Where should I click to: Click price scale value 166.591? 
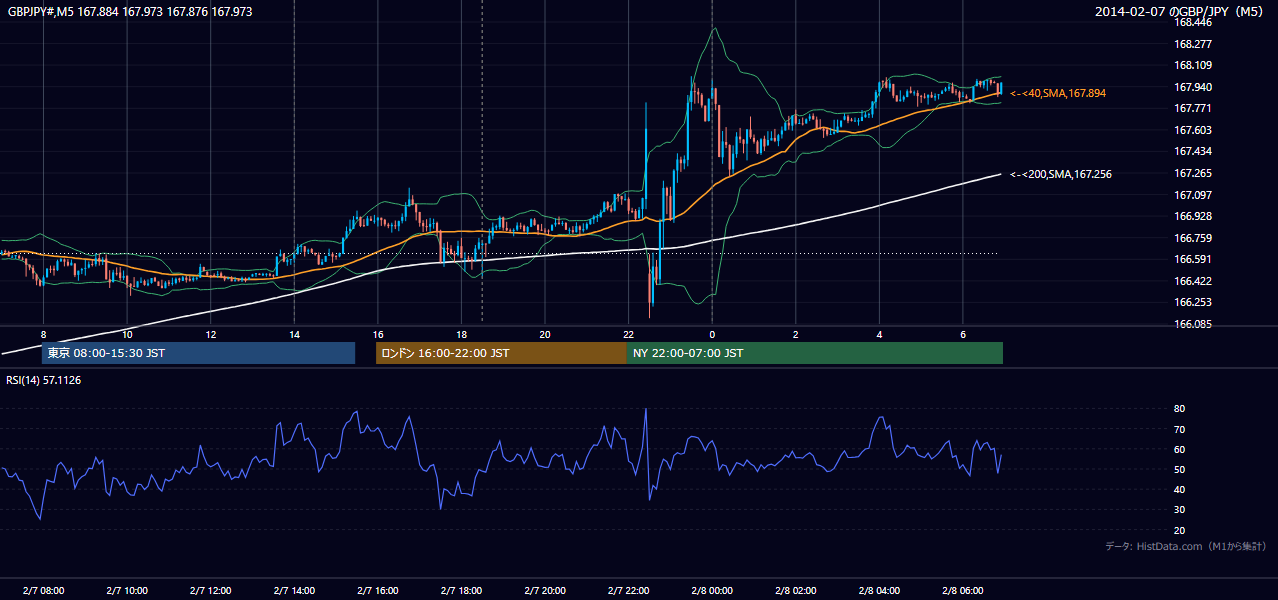[1193, 259]
